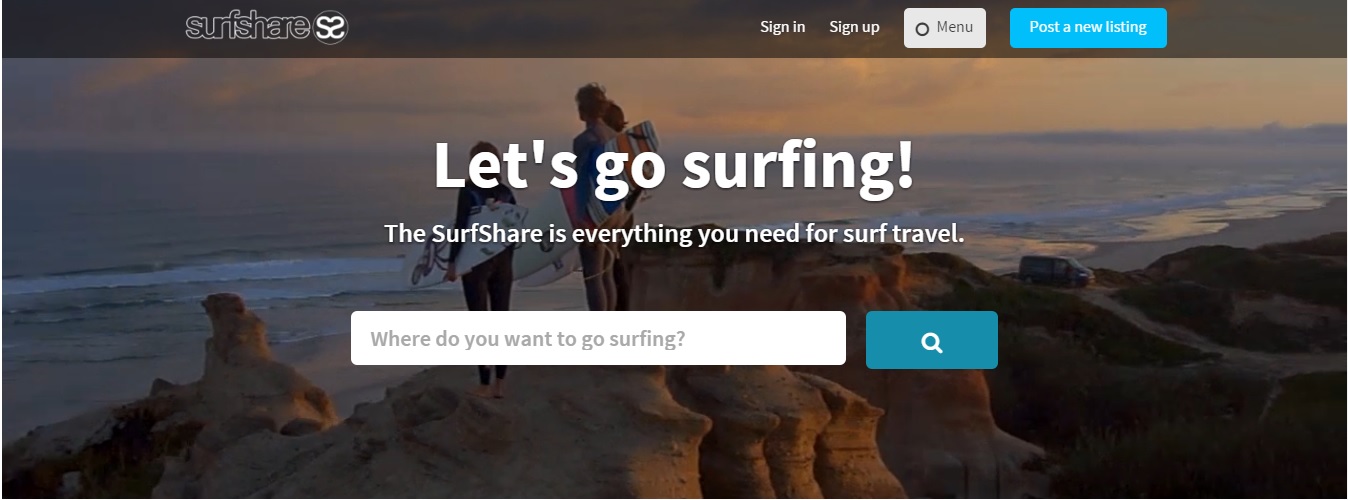
Task: Focus the 'Where do you want to go surfing?' field
Action: (x=598, y=338)
